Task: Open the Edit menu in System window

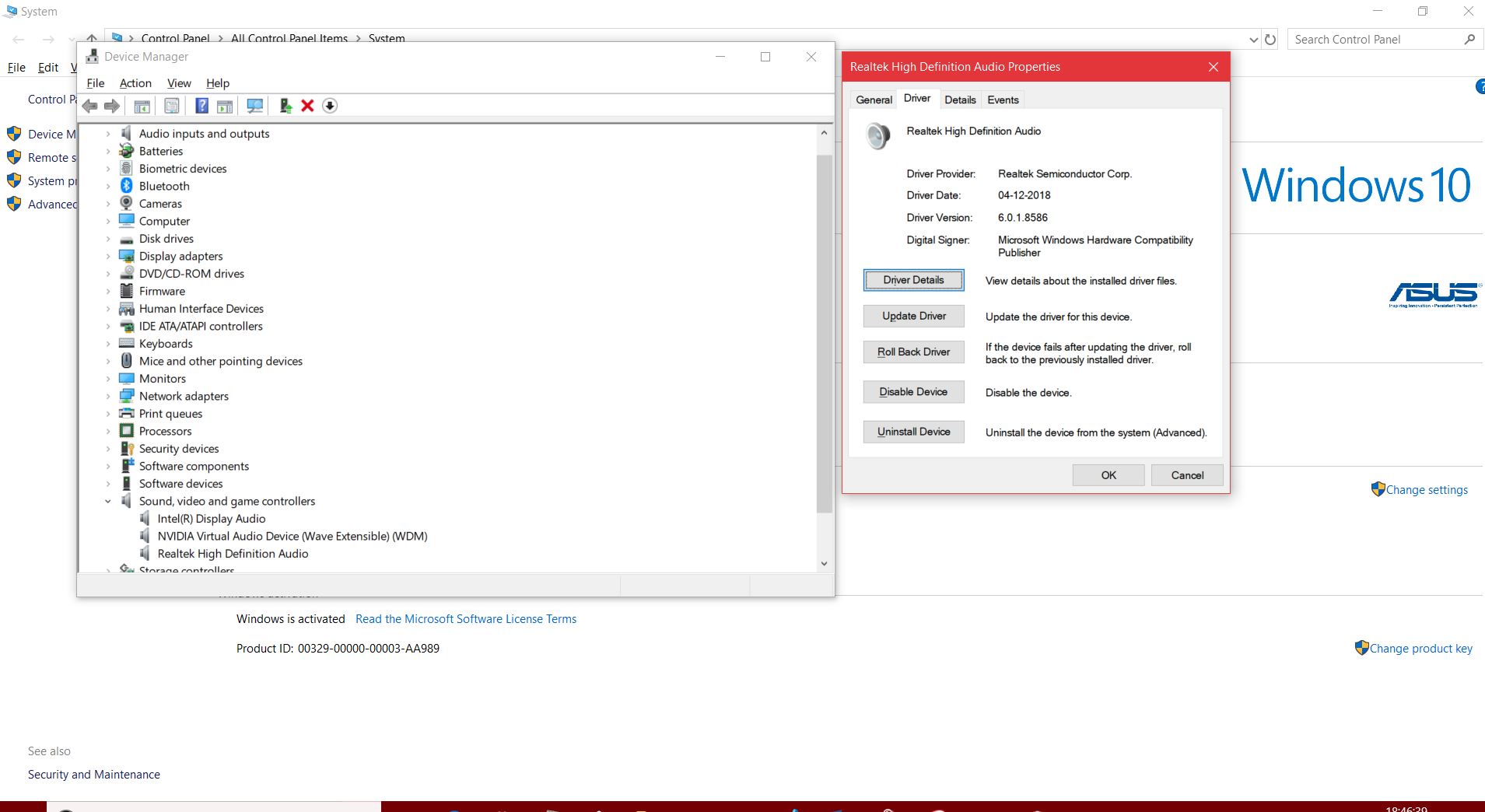Action: [48, 68]
